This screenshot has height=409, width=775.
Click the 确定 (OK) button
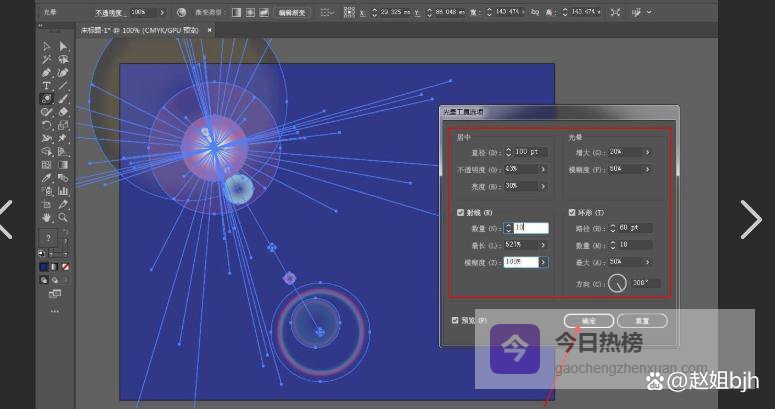point(587,320)
